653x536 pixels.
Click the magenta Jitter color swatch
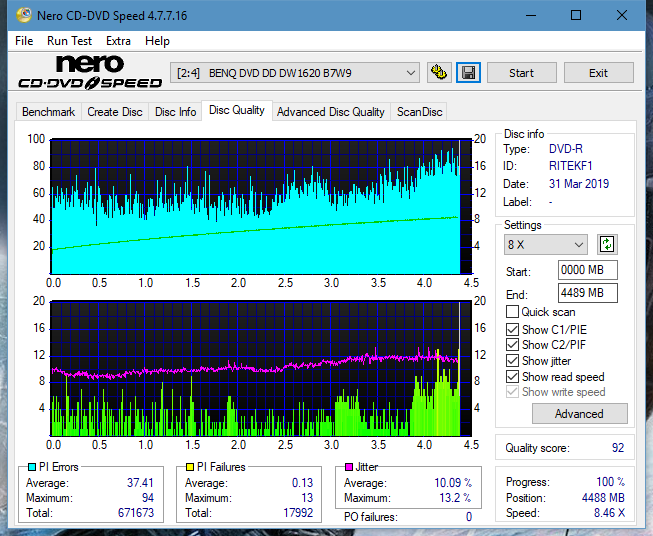pos(349,467)
